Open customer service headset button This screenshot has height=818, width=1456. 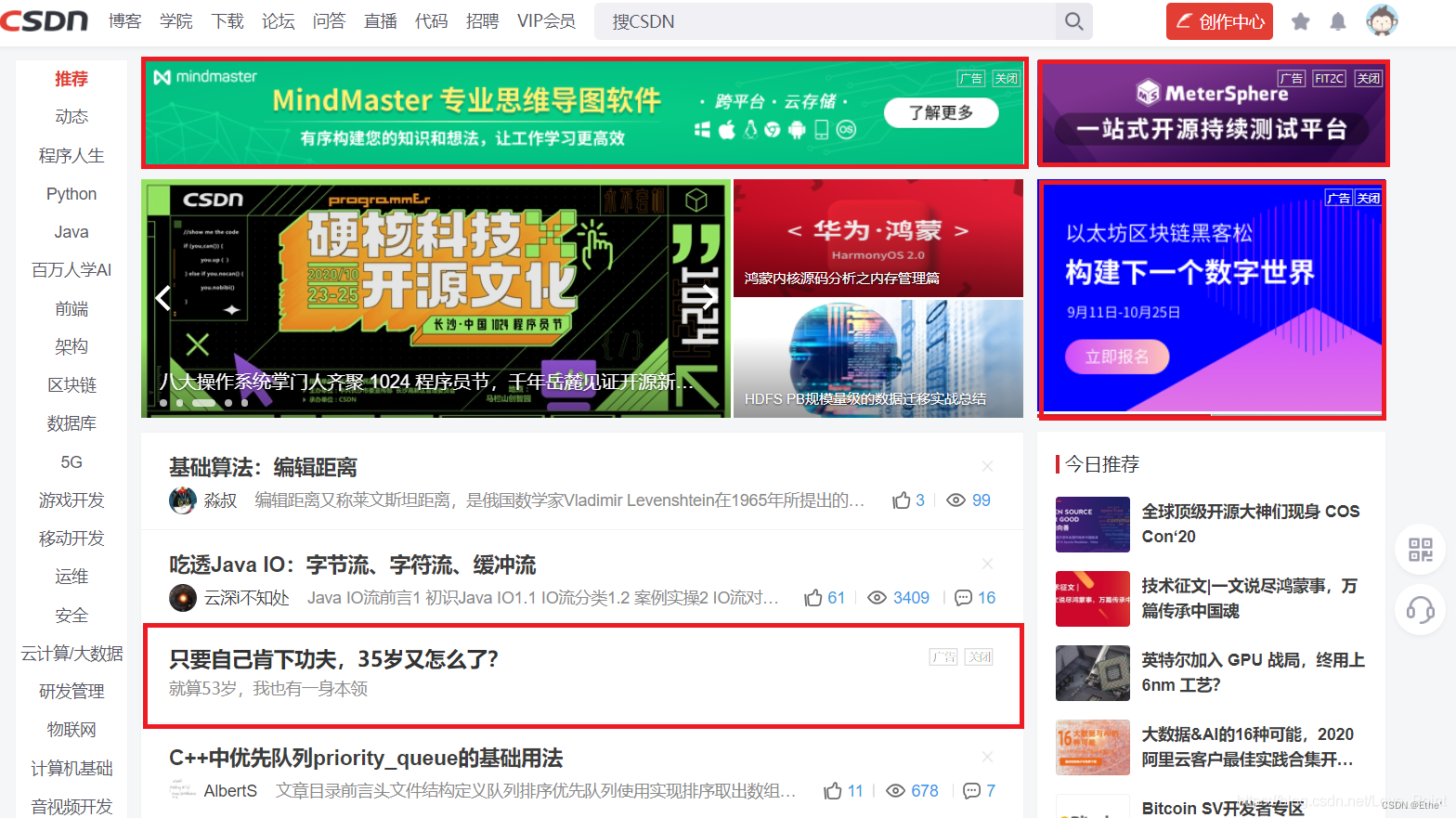tap(1421, 610)
